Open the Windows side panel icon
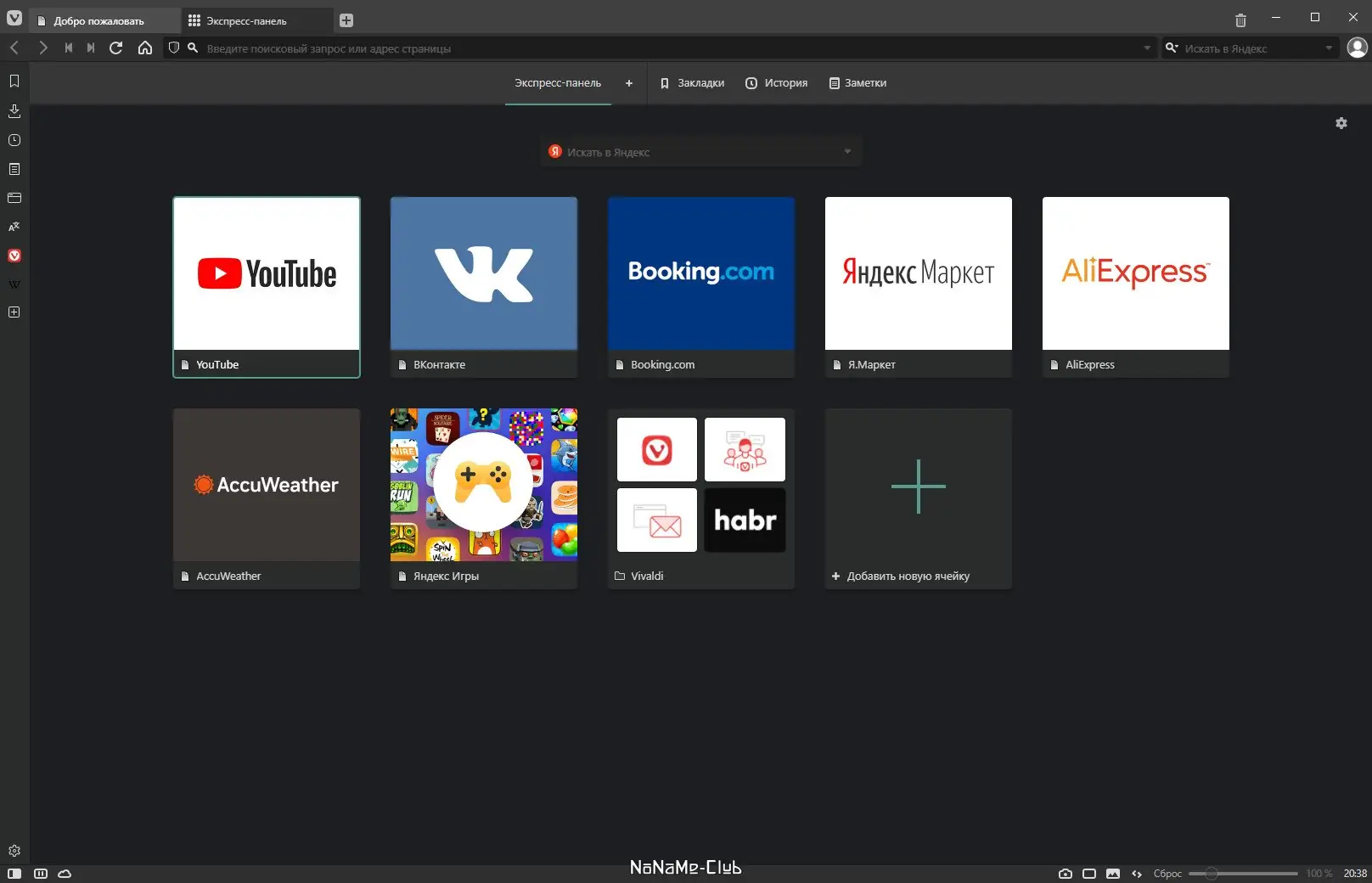The image size is (1372, 883). (x=14, y=198)
